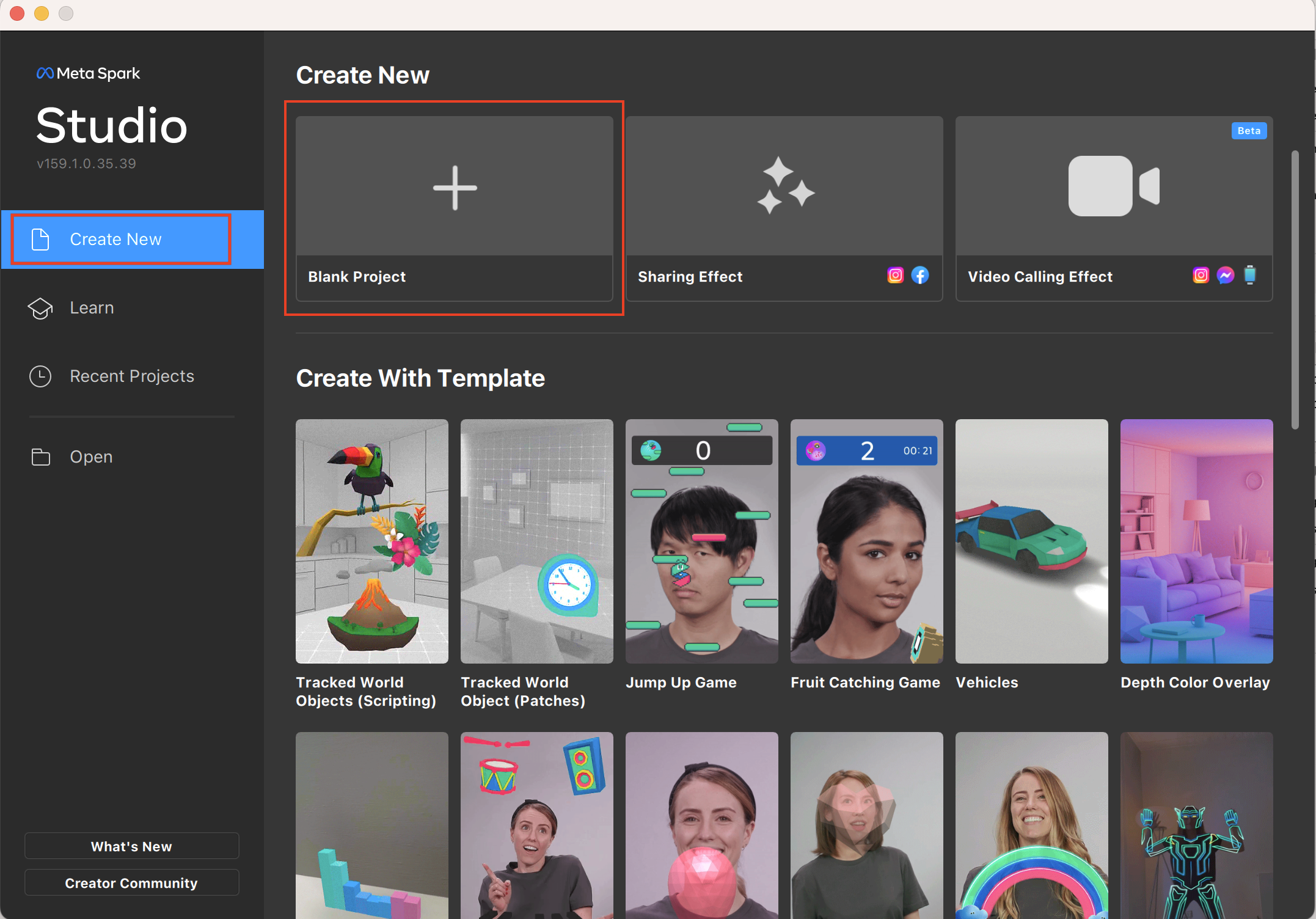Viewport: 1316px width, 919px height.
Task: Click the Sharing Effect sparkles icon
Action: (x=785, y=185)
